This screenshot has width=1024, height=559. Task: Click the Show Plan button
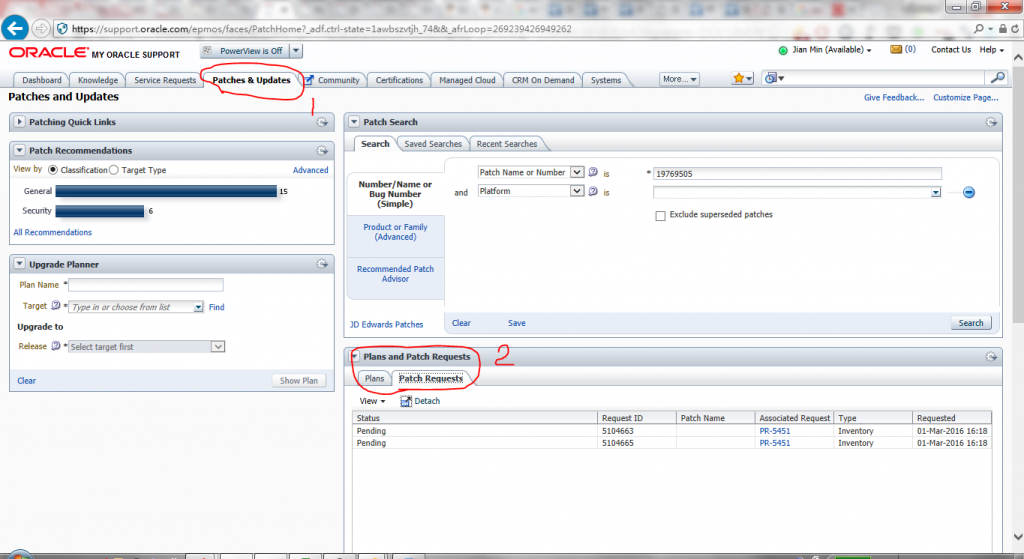click(x=298, y=381)
